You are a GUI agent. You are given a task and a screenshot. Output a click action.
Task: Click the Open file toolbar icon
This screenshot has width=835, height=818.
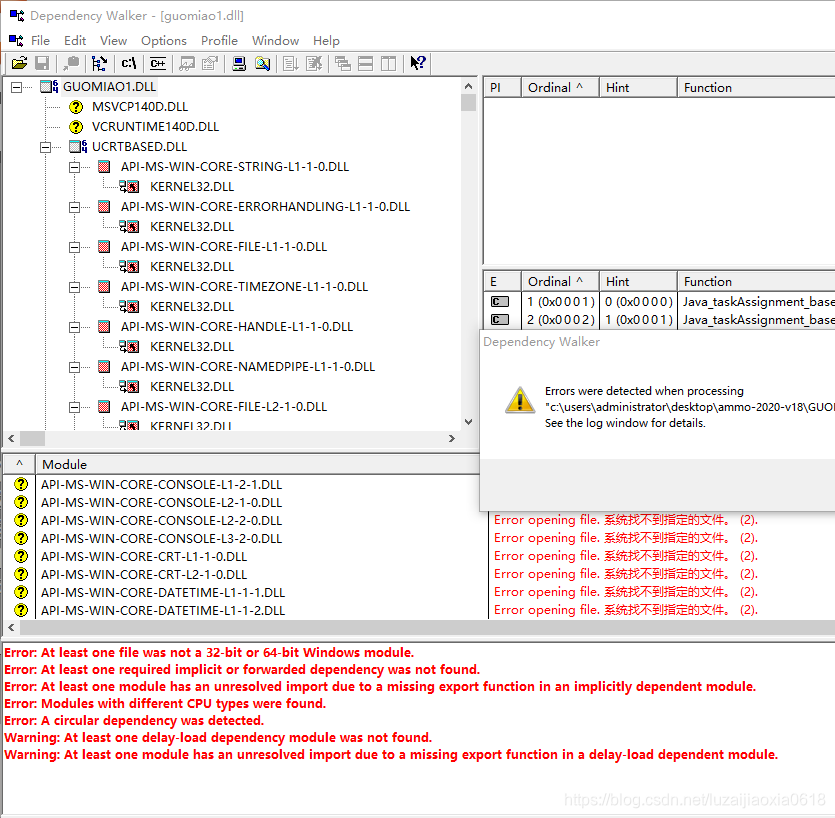tap(19, 63)
